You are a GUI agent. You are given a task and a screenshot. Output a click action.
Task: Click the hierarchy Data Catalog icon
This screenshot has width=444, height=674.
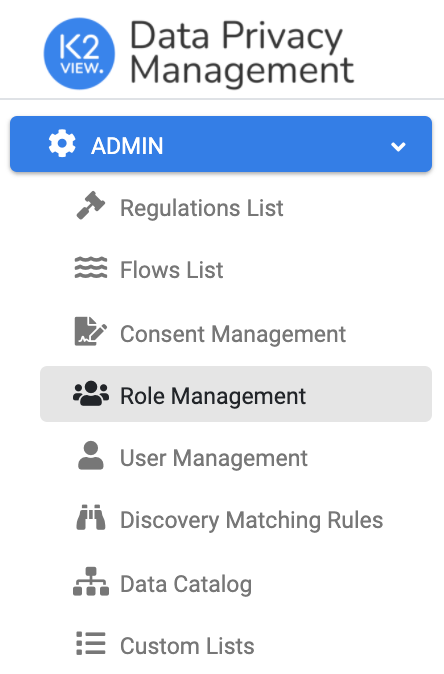[x=91, y=581]
